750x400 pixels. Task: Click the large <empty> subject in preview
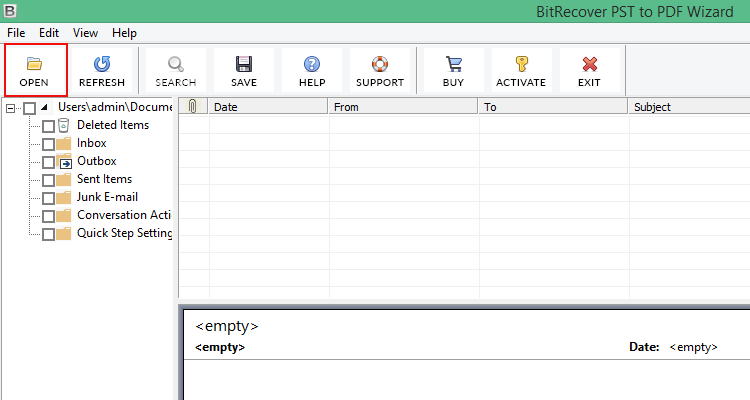pyautogui.click(x=227, y=326)
